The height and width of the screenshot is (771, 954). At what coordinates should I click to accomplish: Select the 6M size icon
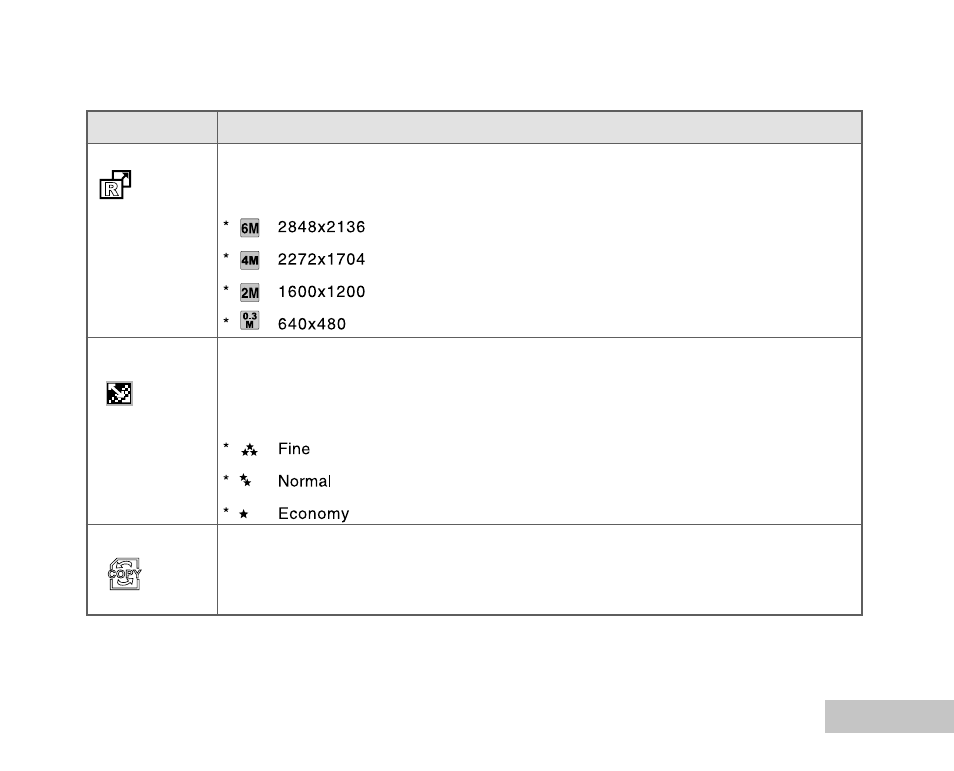(249, 228)
